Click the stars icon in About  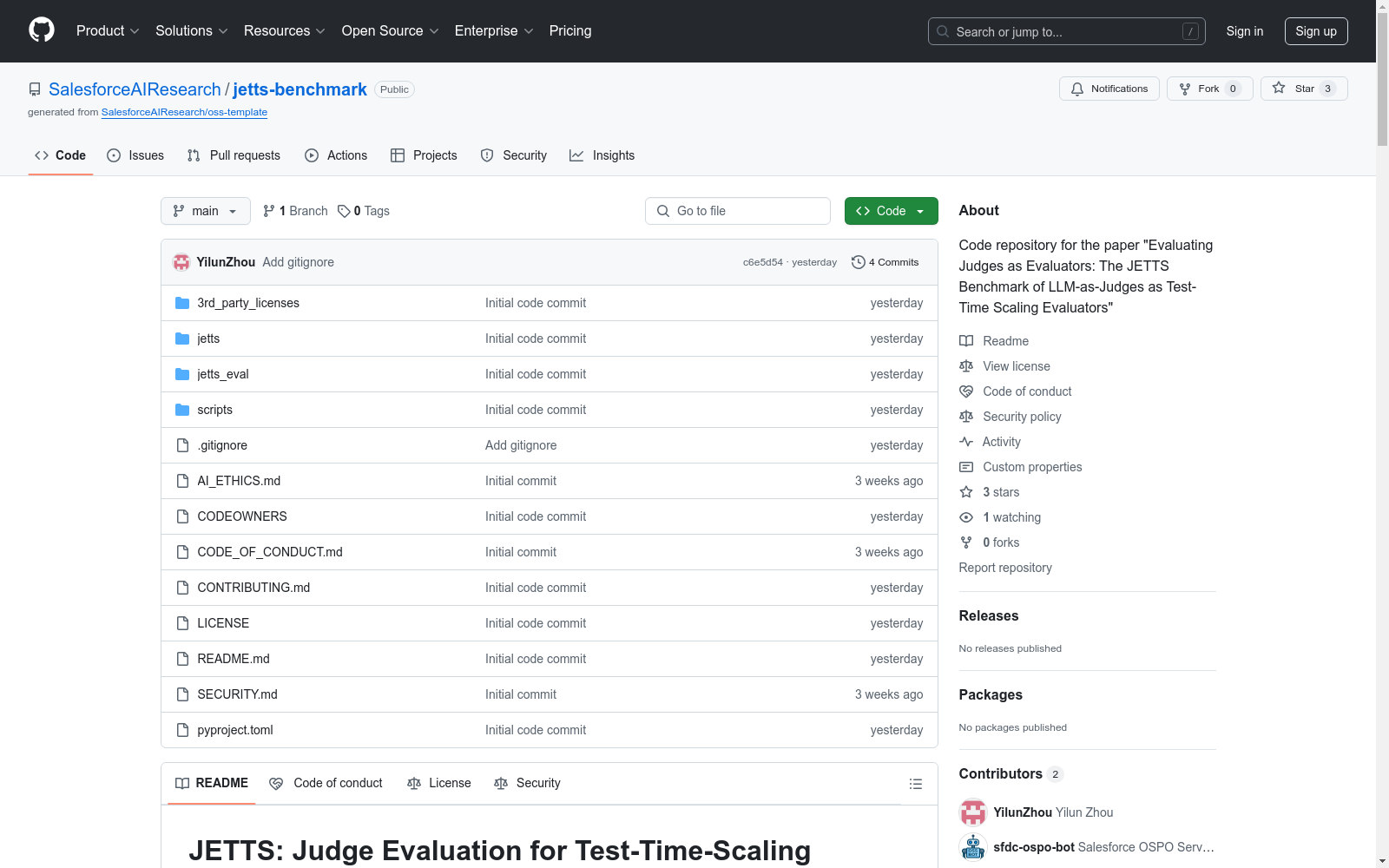click(x=966, y=492)
